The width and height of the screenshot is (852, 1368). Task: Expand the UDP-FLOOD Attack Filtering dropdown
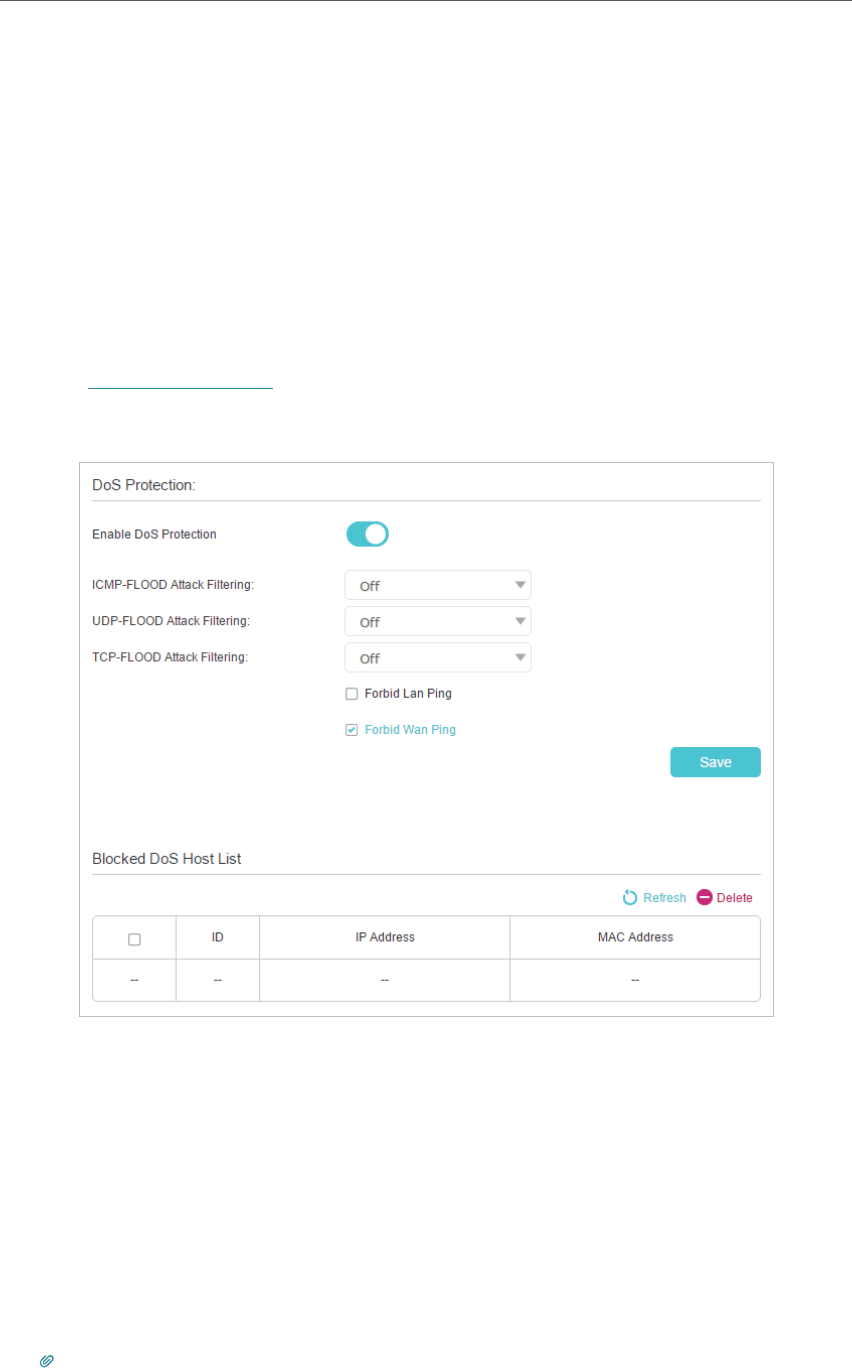pyautogui.click(x=437, y=621)
